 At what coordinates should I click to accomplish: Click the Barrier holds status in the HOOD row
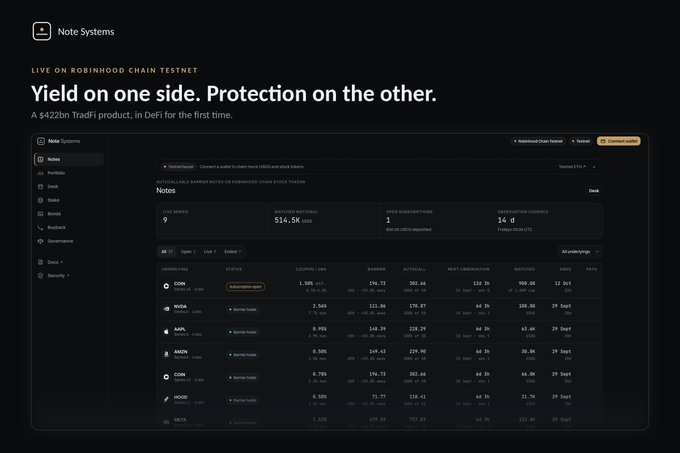tap(243, 401)
